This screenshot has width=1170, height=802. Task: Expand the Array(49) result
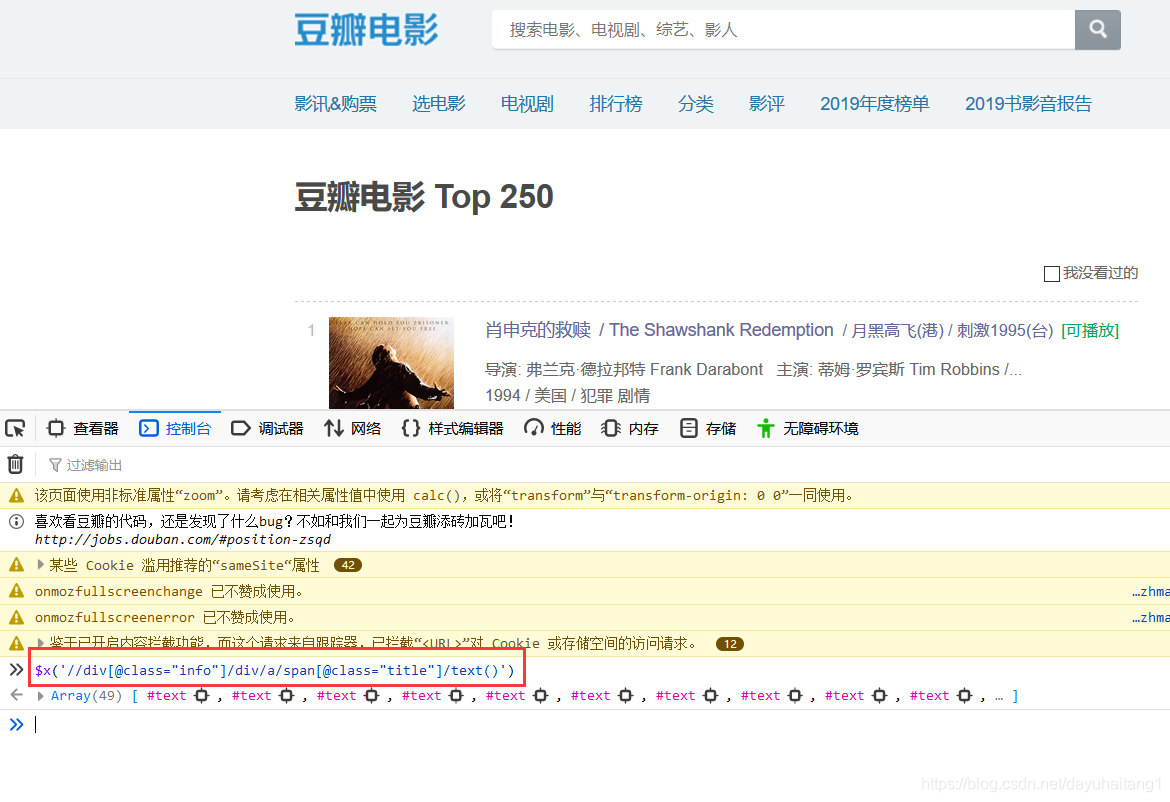(x=40, y=696)
